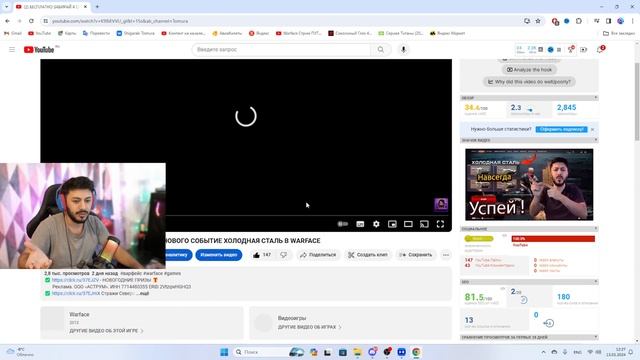Go back with browser back arrow
Image resolution: width=640 pixels, height=360 pixels.
[7, 21]
